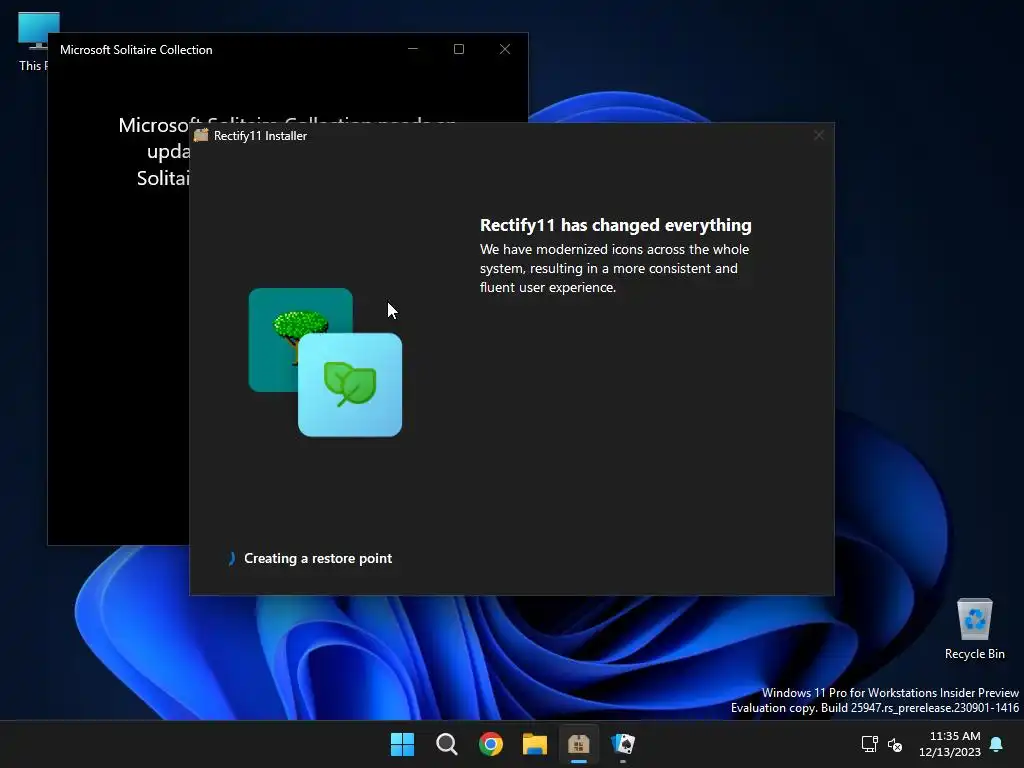The height and width of the screenshot is (768, 1024).
Task: Click the 'Recycle Bin' desktop label
Action: coord(974,654)
